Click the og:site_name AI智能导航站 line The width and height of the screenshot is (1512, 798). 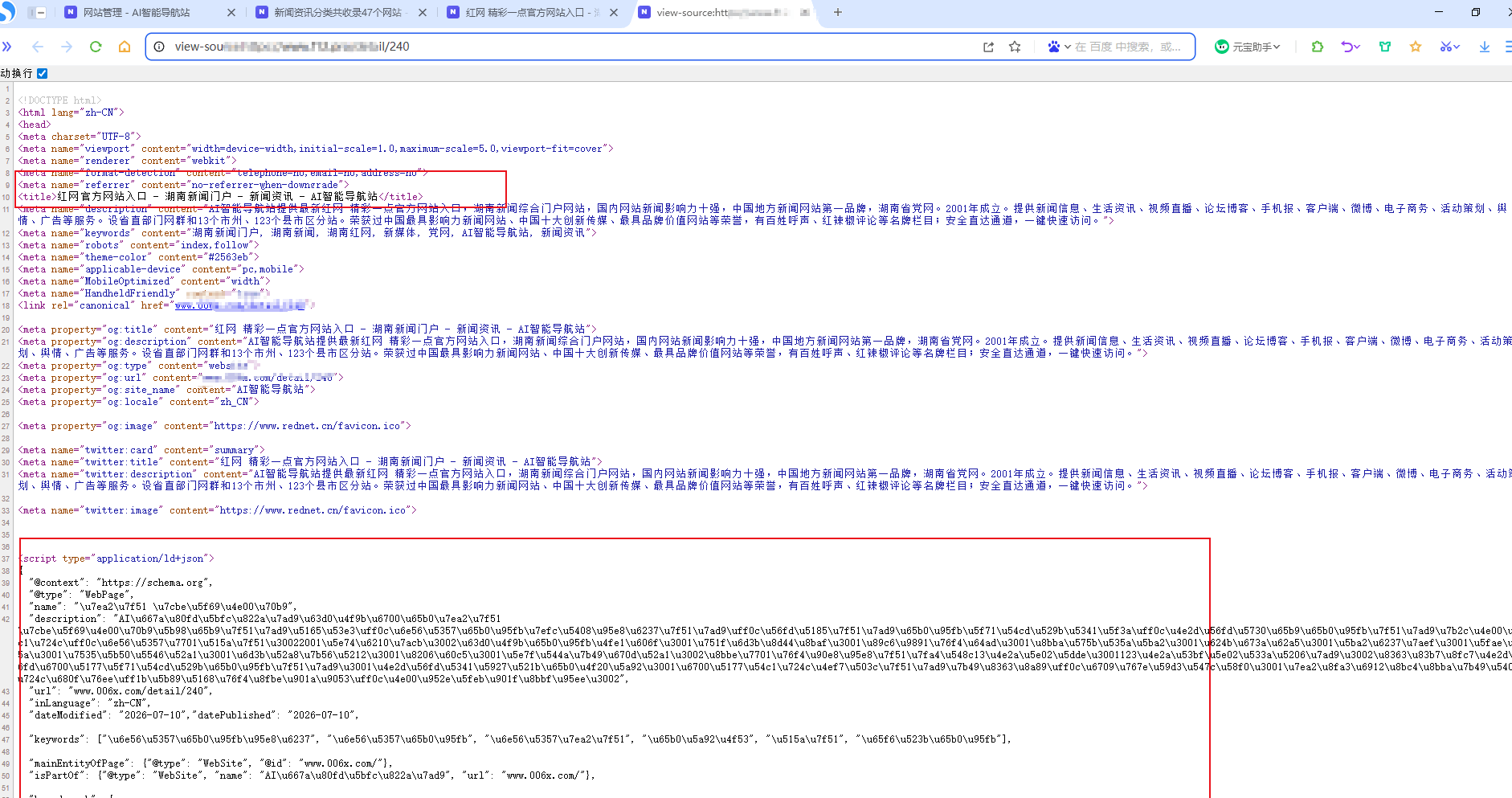(167, 390)
